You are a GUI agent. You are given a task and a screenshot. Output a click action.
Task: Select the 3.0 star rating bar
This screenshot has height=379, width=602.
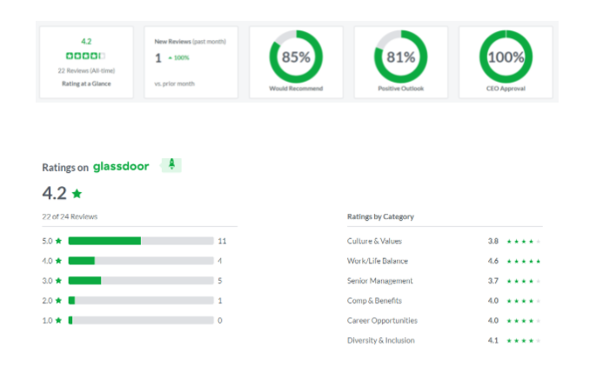[x=141, y=281]
